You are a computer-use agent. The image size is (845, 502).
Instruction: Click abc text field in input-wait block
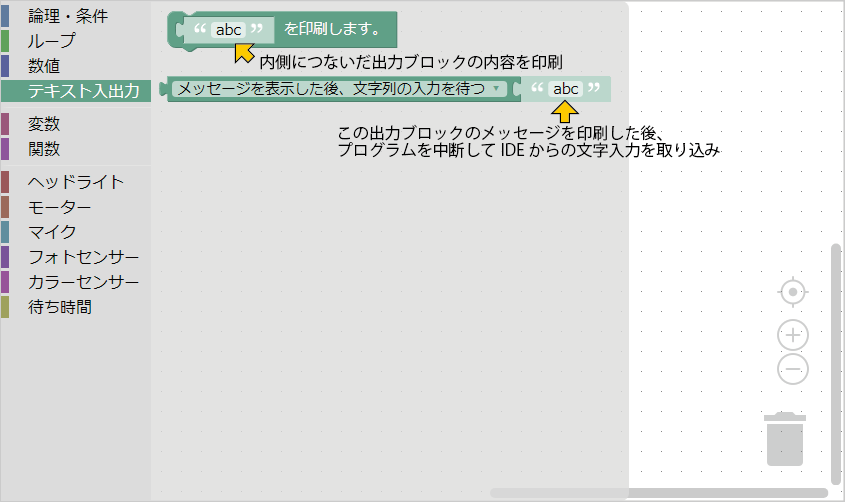(x=565, y=89)
